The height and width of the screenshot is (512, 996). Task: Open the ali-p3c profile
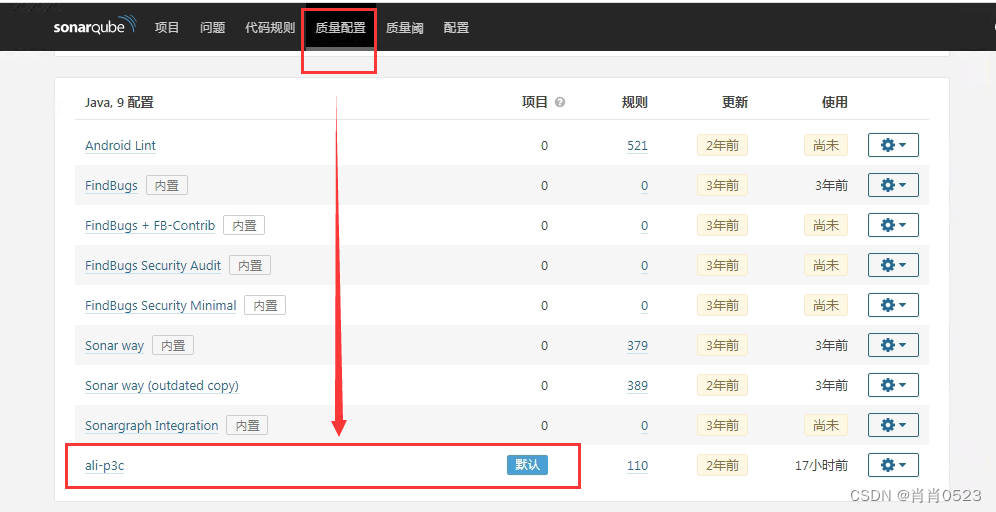pyautogui.click(x=104, y=466)
